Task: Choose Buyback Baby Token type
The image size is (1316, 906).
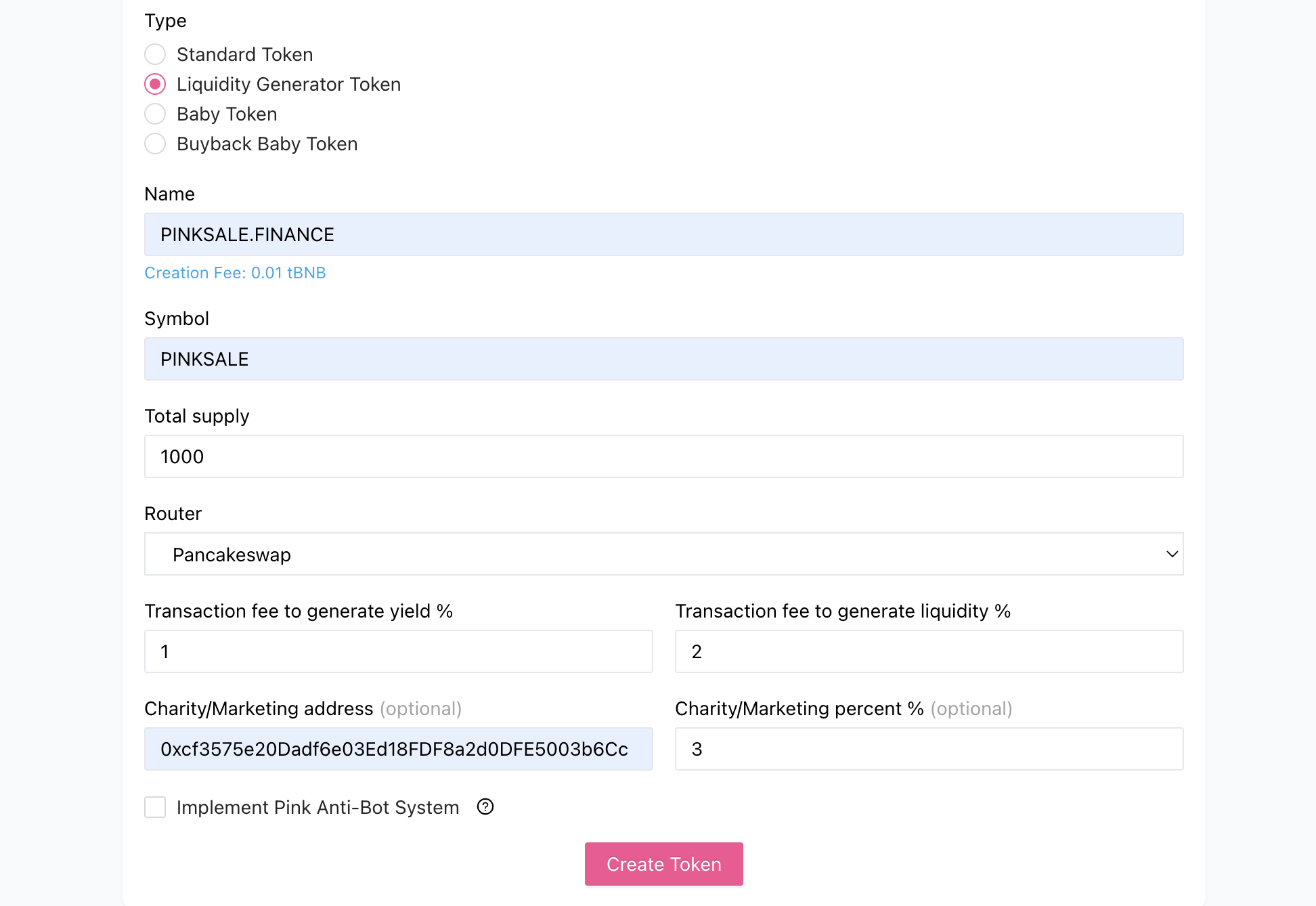Action: 155,144
